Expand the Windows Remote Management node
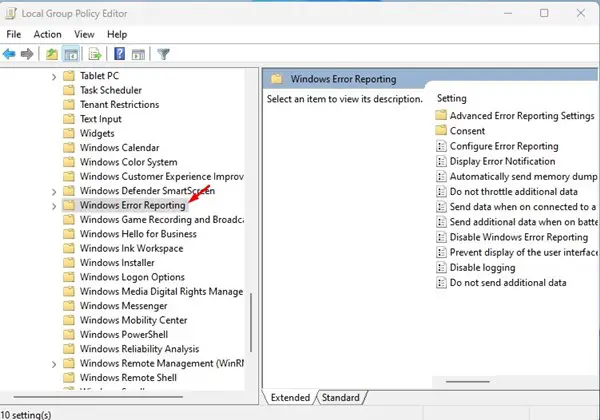The image size is (600, 420). point(54,364)
